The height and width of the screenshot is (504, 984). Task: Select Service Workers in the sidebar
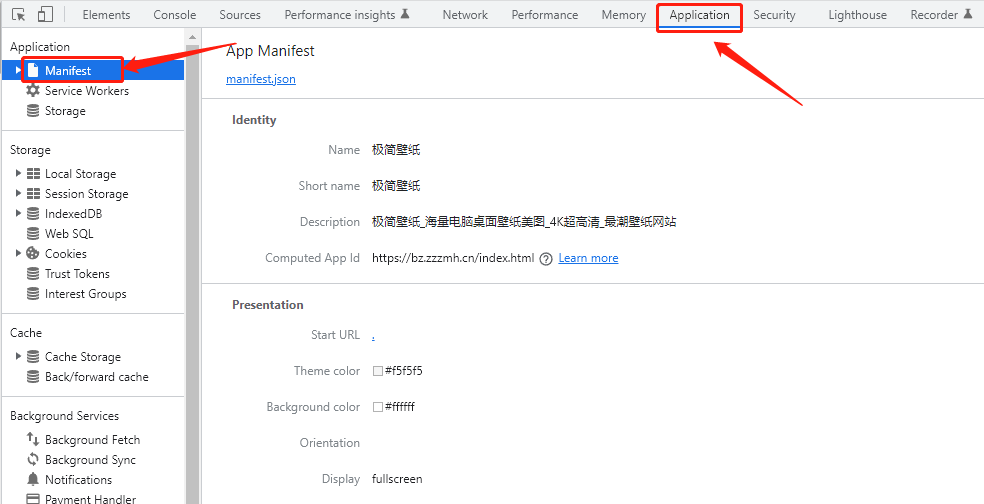coord(87,91)
